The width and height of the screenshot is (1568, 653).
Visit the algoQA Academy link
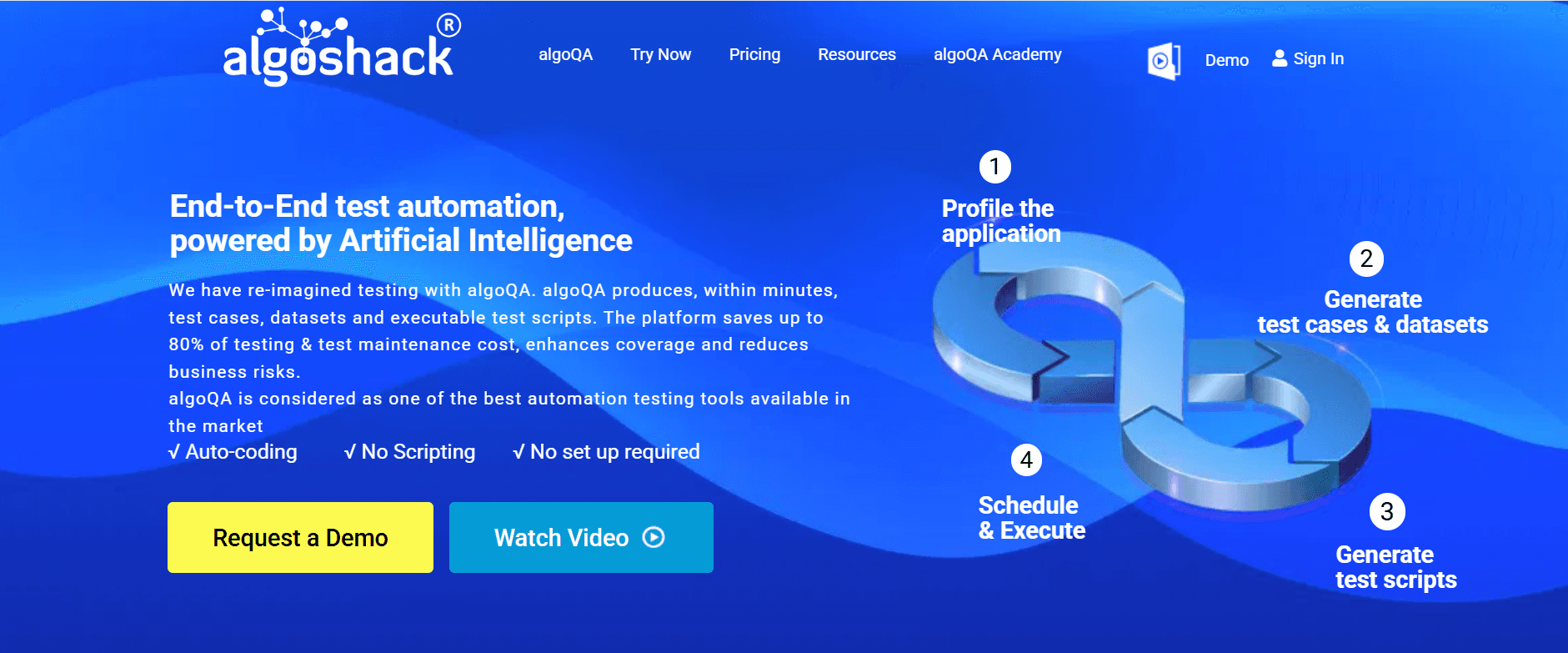click(997, 55)
